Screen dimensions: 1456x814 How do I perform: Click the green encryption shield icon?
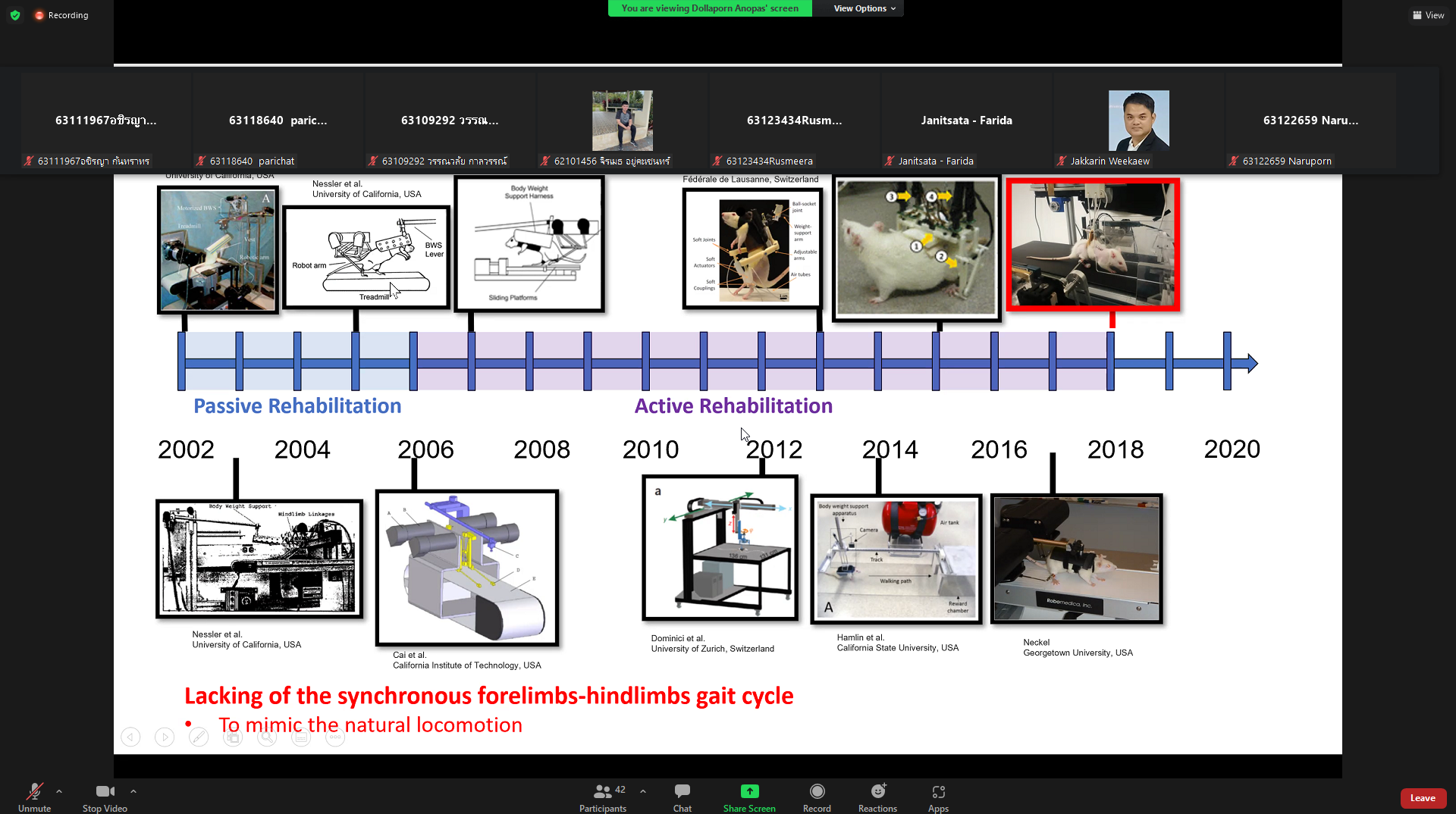(x=15, y=15)
